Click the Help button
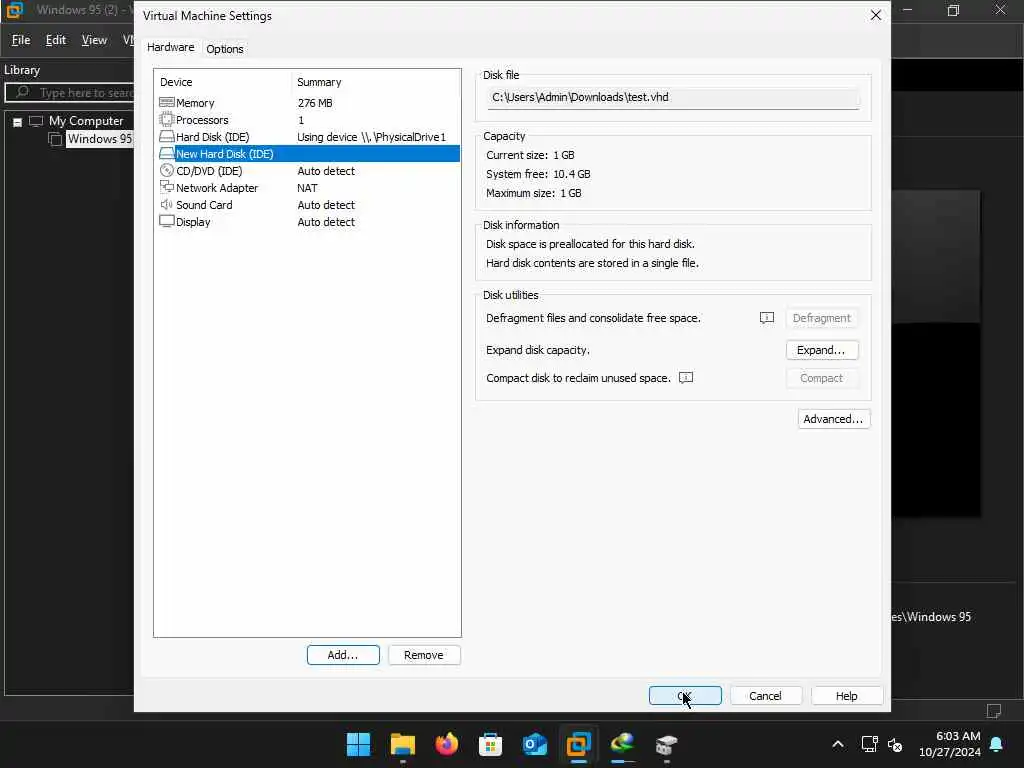1024x768 pixels. (846, 696)
